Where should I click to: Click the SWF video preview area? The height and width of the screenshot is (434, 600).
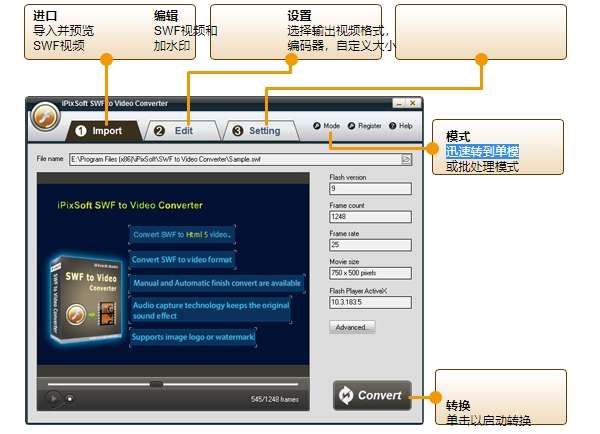coord(173,274)
